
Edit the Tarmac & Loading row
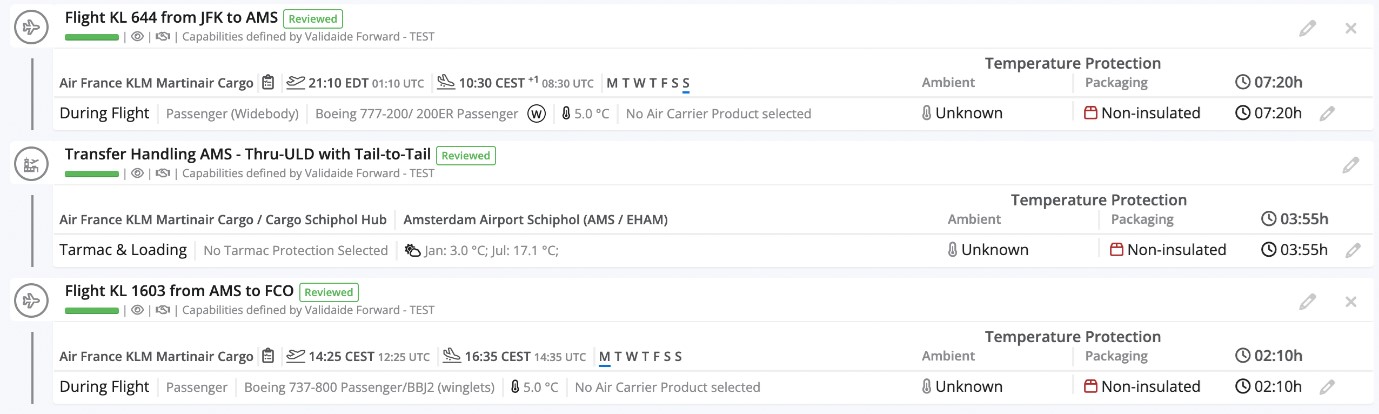click(1353, 250)
